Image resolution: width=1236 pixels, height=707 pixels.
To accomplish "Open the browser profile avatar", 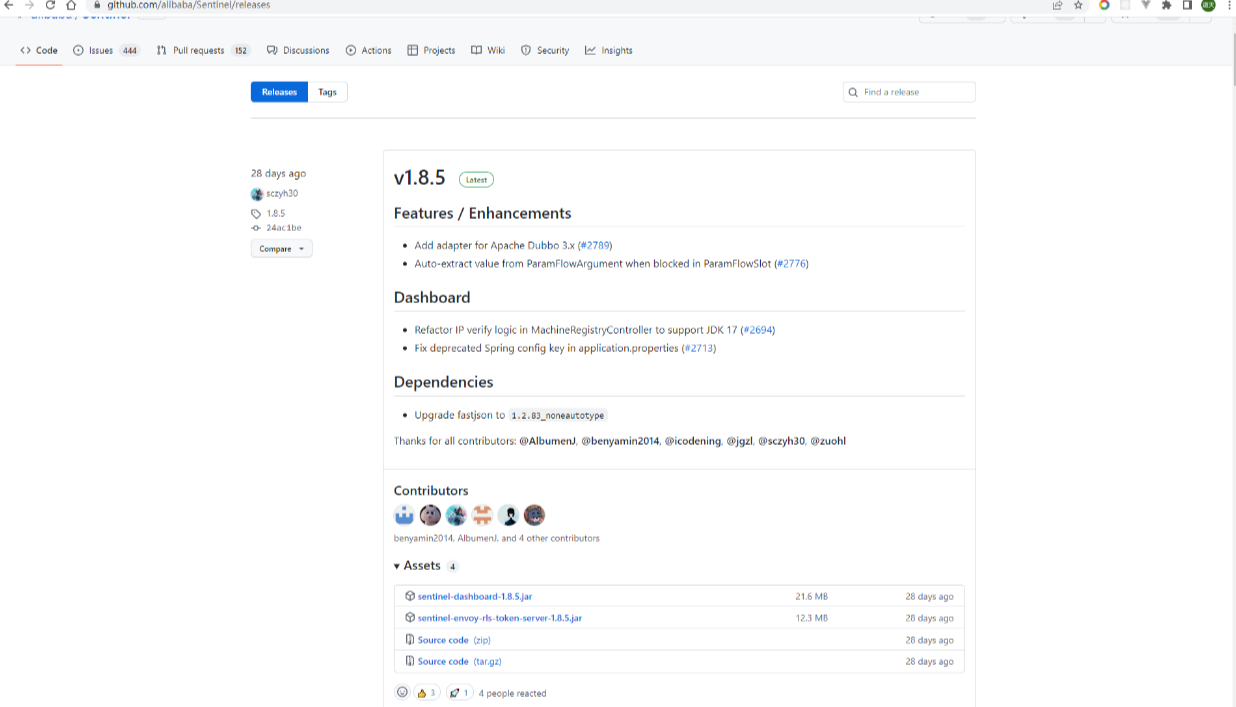I will [x=1208, y=5].
